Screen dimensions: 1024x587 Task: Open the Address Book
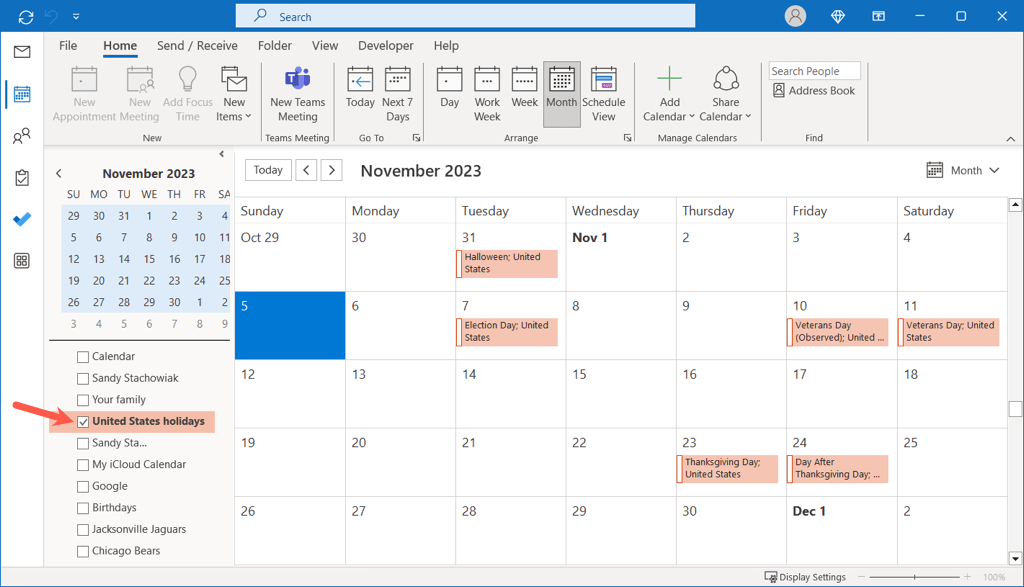click(x=814, y=91)
